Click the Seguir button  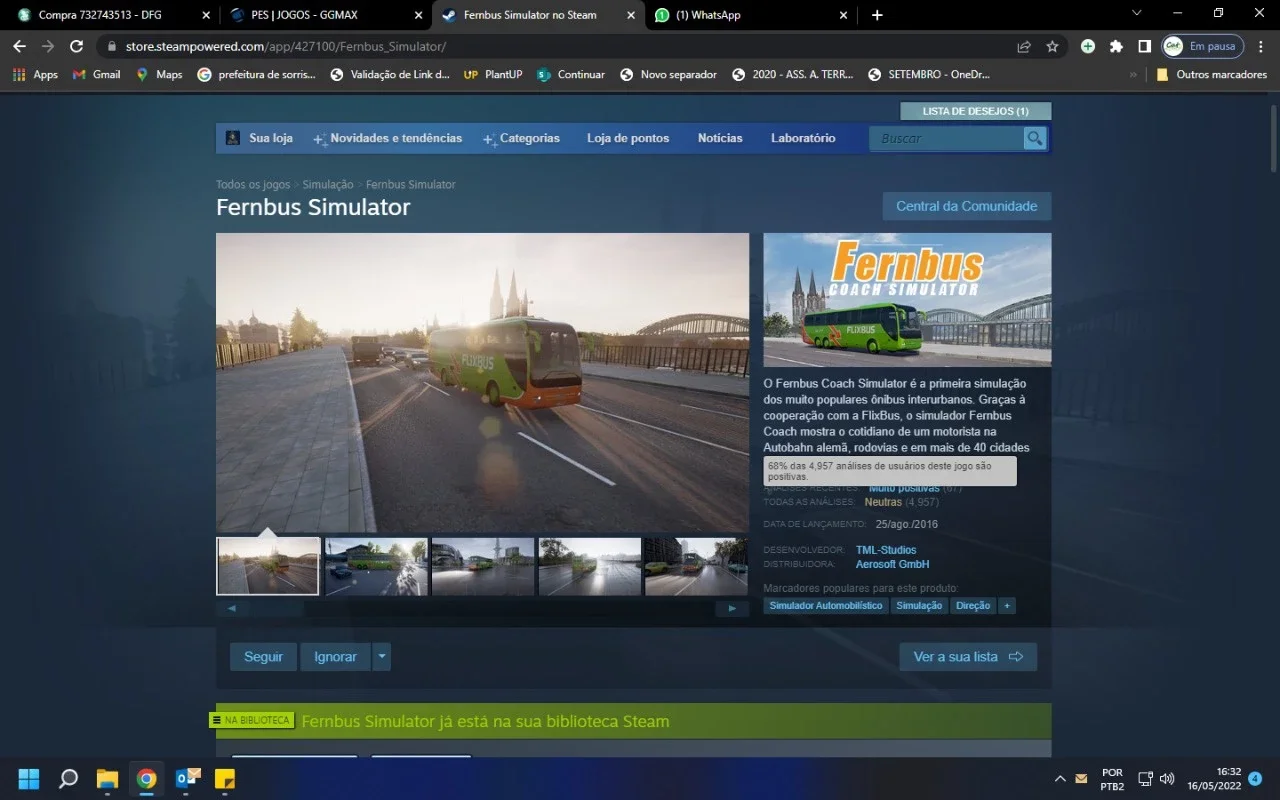[x=263, y=657]
